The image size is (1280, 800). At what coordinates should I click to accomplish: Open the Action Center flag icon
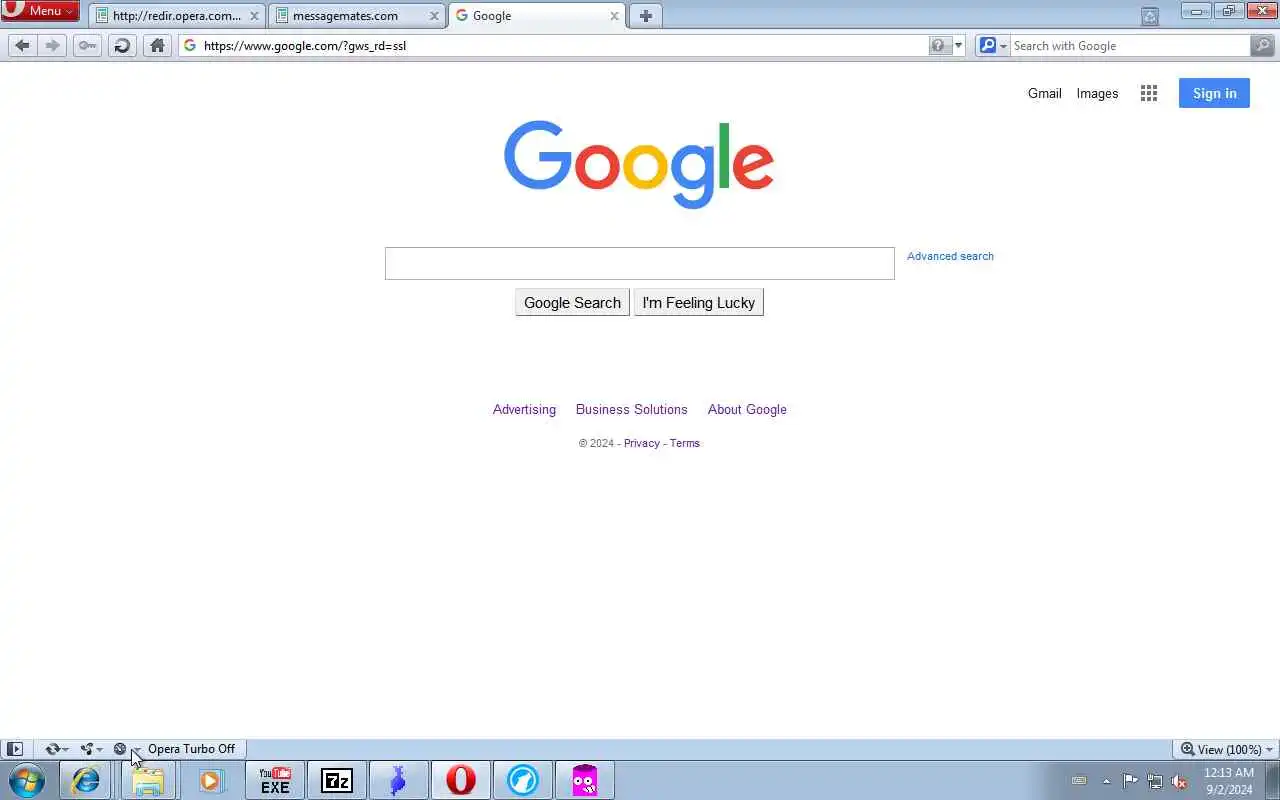pyautogui.click(x=1130, y=781)
